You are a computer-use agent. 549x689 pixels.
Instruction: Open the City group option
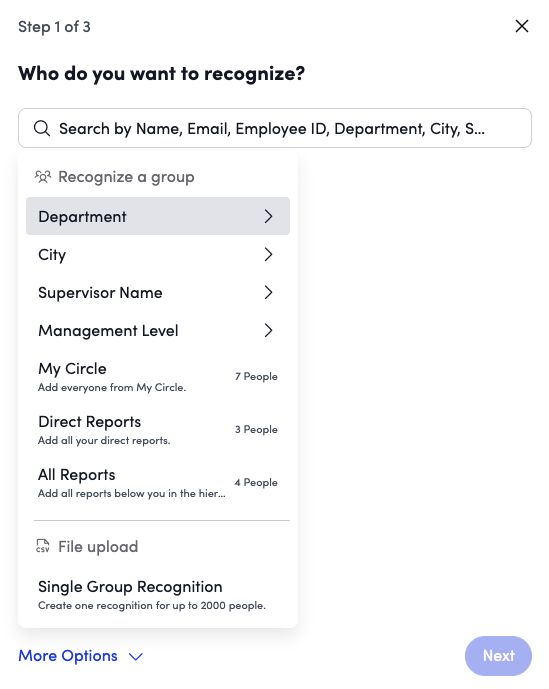coord(158,254)
